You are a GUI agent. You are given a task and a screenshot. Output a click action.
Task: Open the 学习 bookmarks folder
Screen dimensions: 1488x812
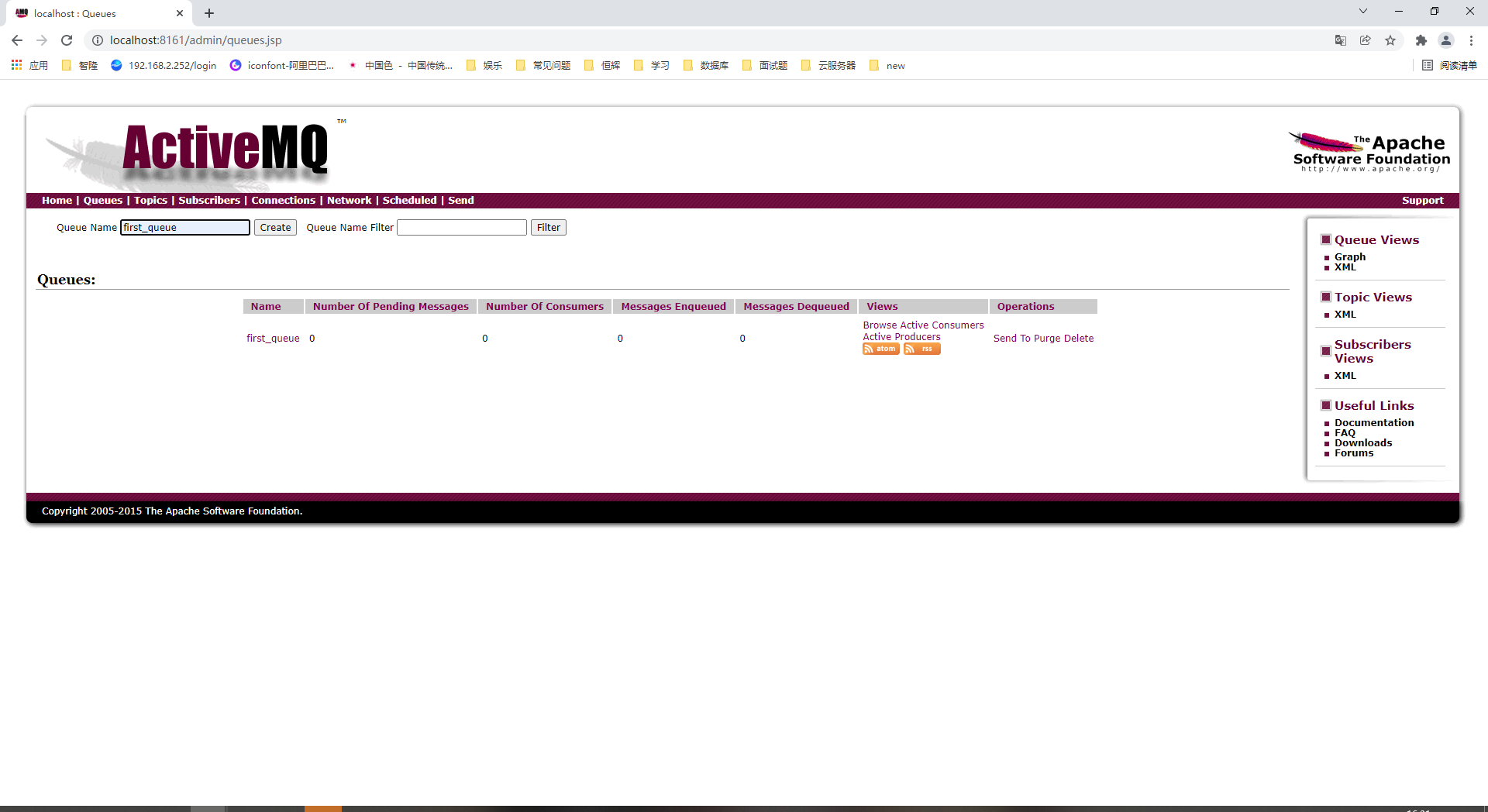coord(655,66)
